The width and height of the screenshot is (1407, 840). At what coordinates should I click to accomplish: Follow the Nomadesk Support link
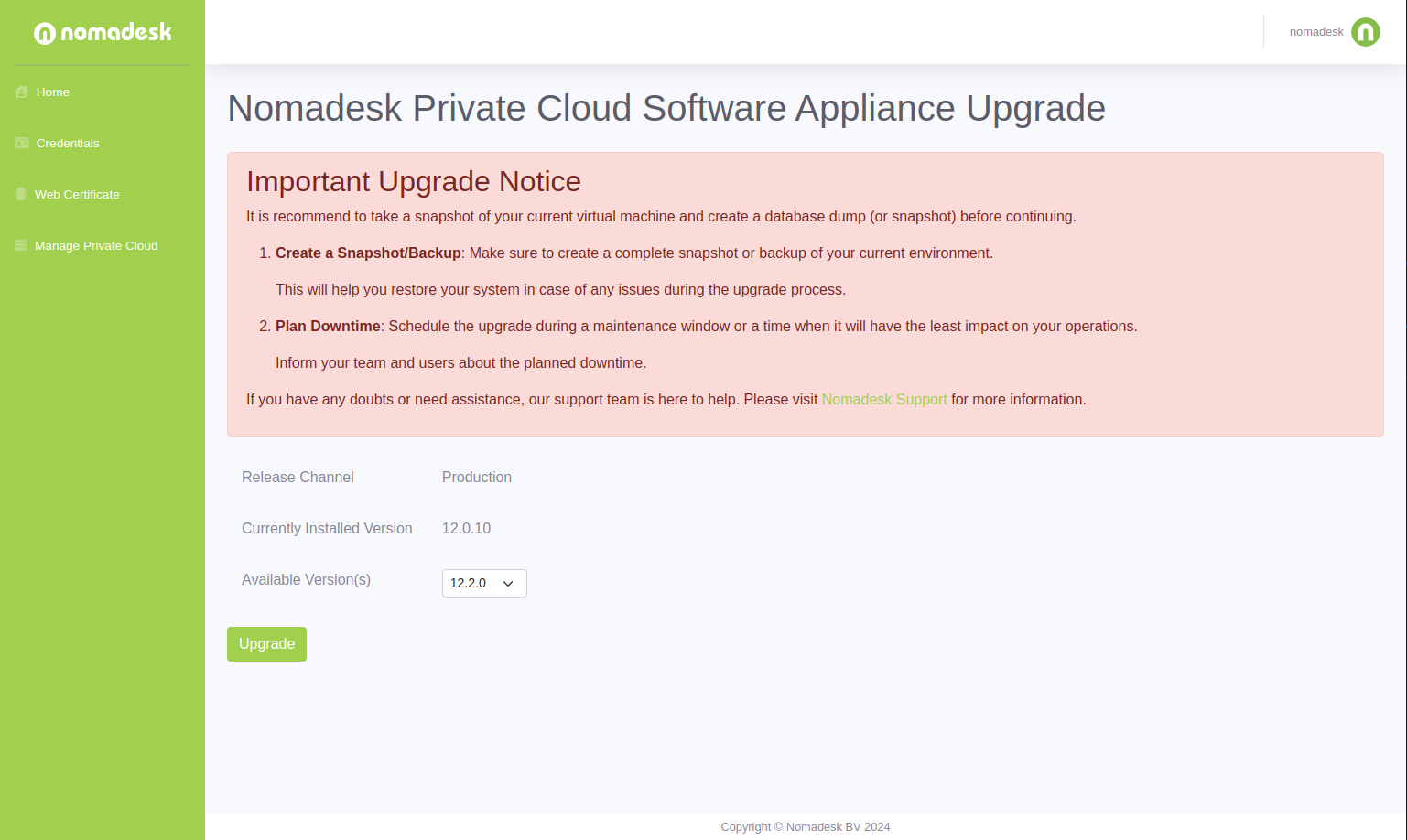[x=884, y=400]
